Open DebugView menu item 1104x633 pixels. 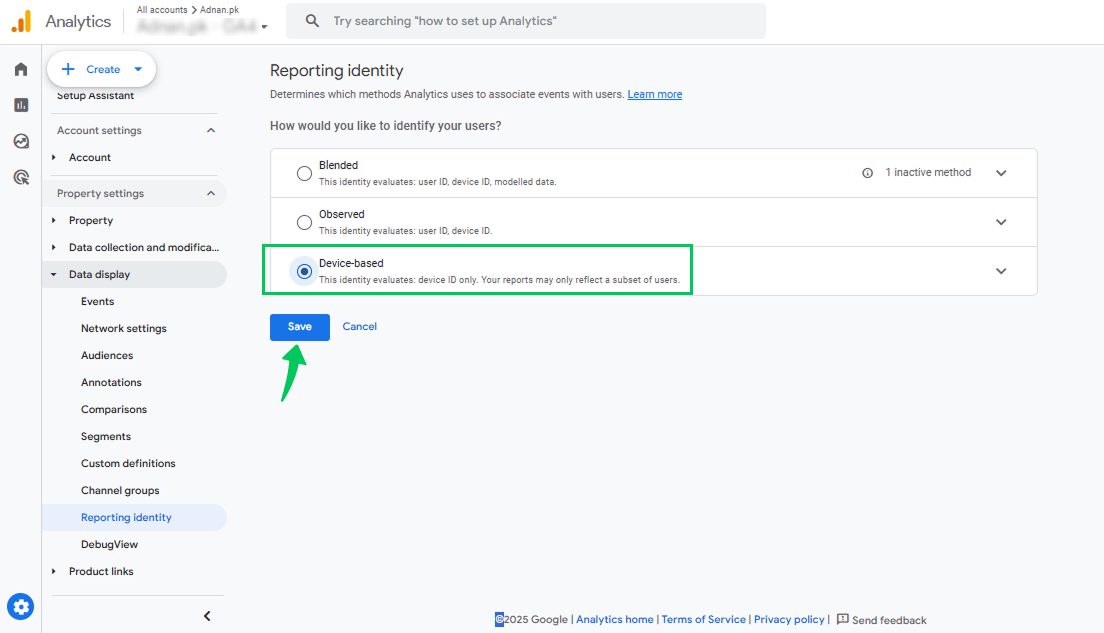point(109,544)
